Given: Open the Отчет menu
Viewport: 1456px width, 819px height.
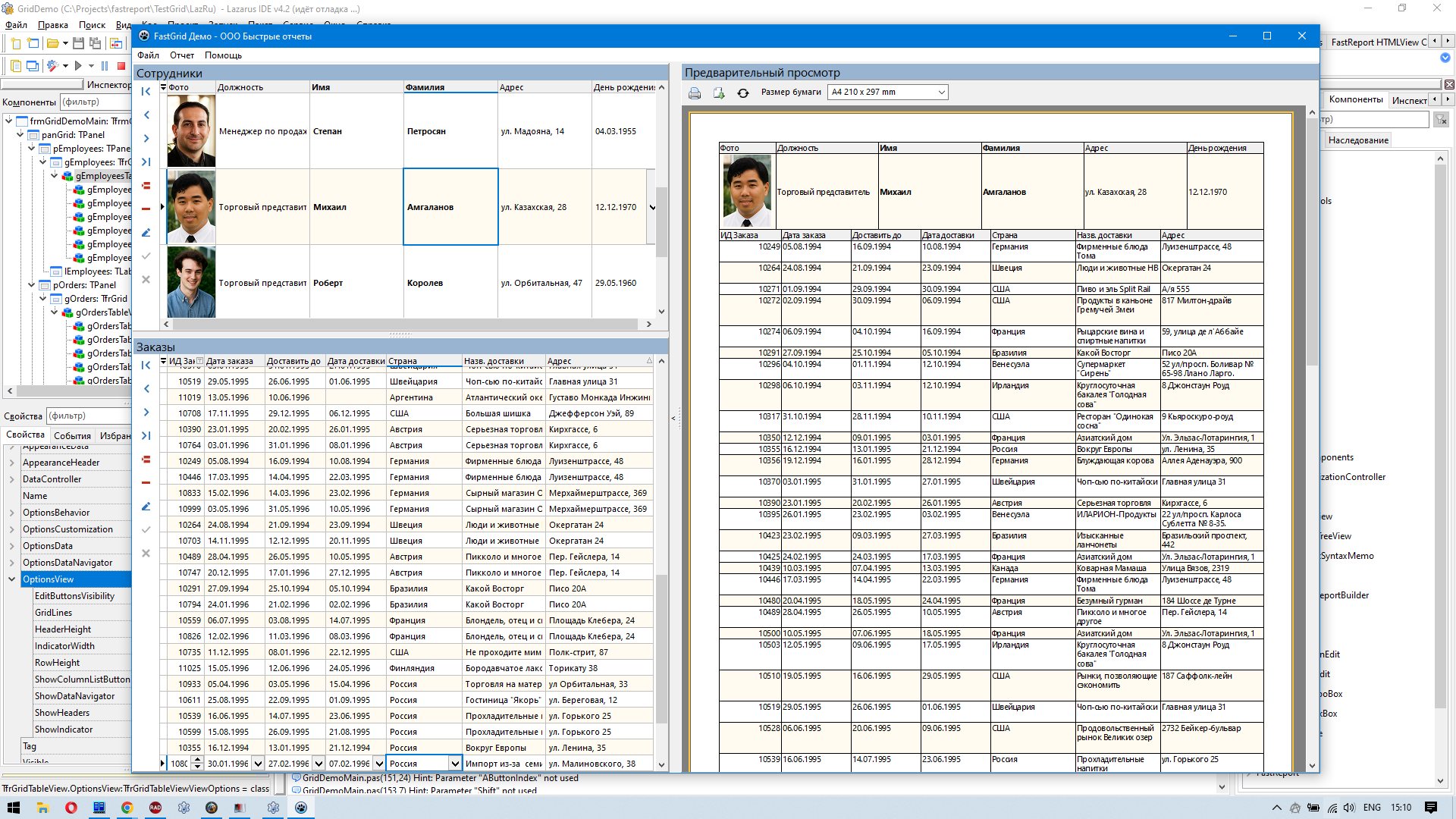Looking at the screenshot, I should coord(182,55).
